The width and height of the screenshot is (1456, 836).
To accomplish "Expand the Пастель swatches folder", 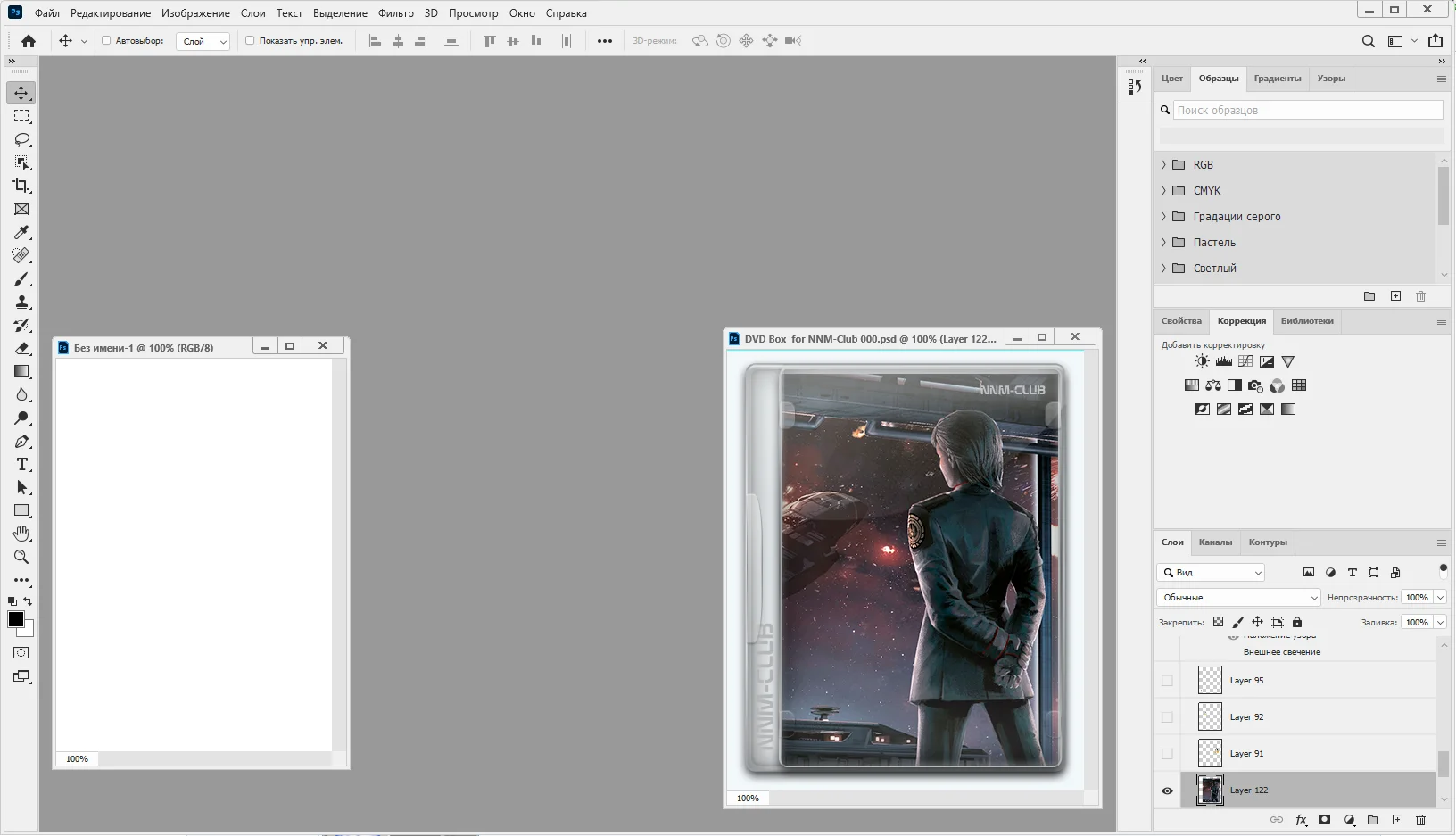I will pyautogui.click(x=1163, y=243).
